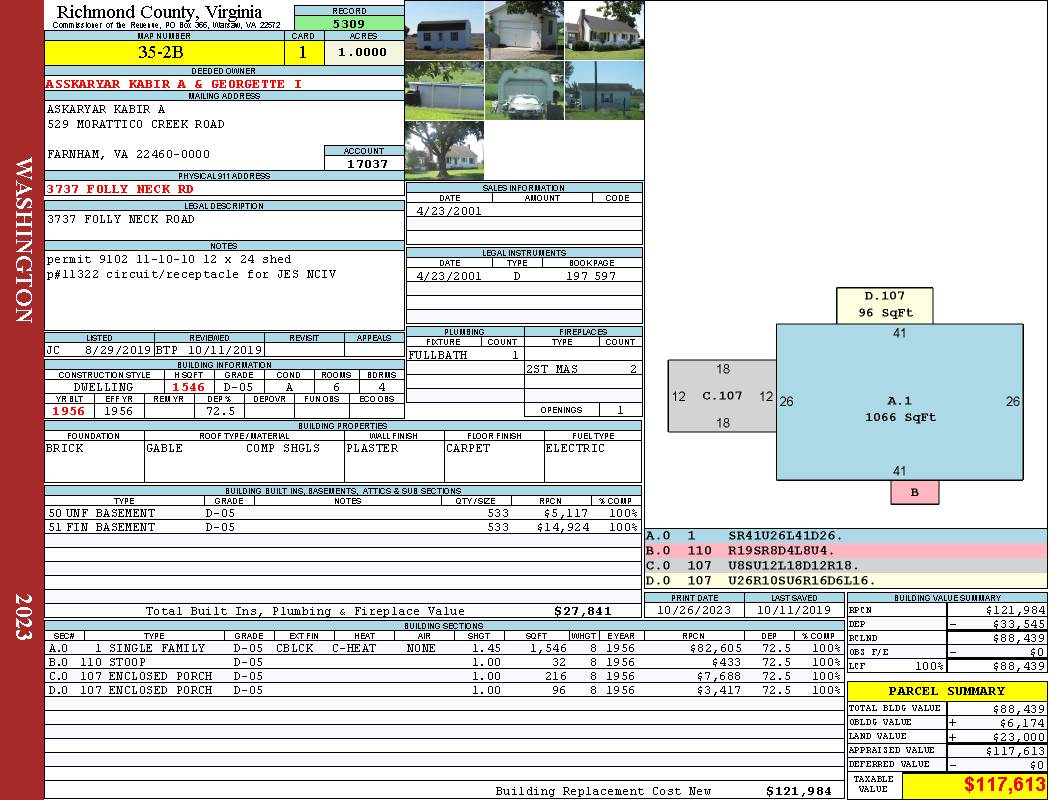Select the 51 Fin Basement row

click(342, 527)
